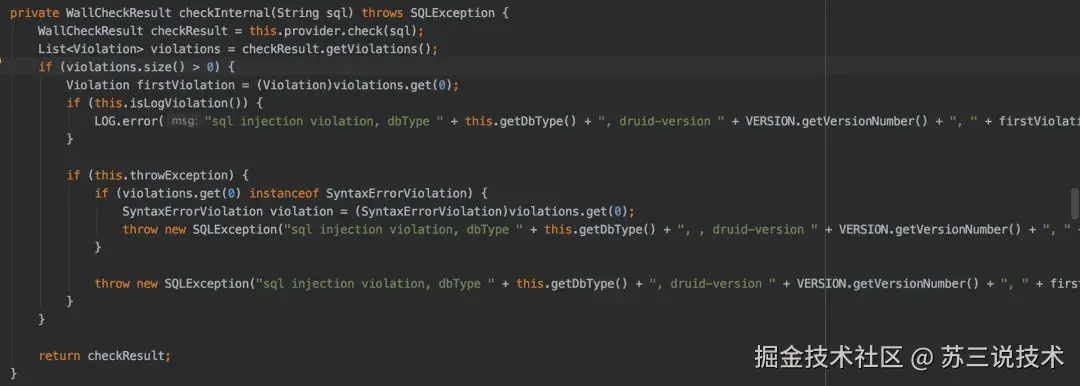Click the 'private' keyword in the method signature
The width and height of the screenshot is (1080, 386).
pyautogui.click(x=34, y=13)
